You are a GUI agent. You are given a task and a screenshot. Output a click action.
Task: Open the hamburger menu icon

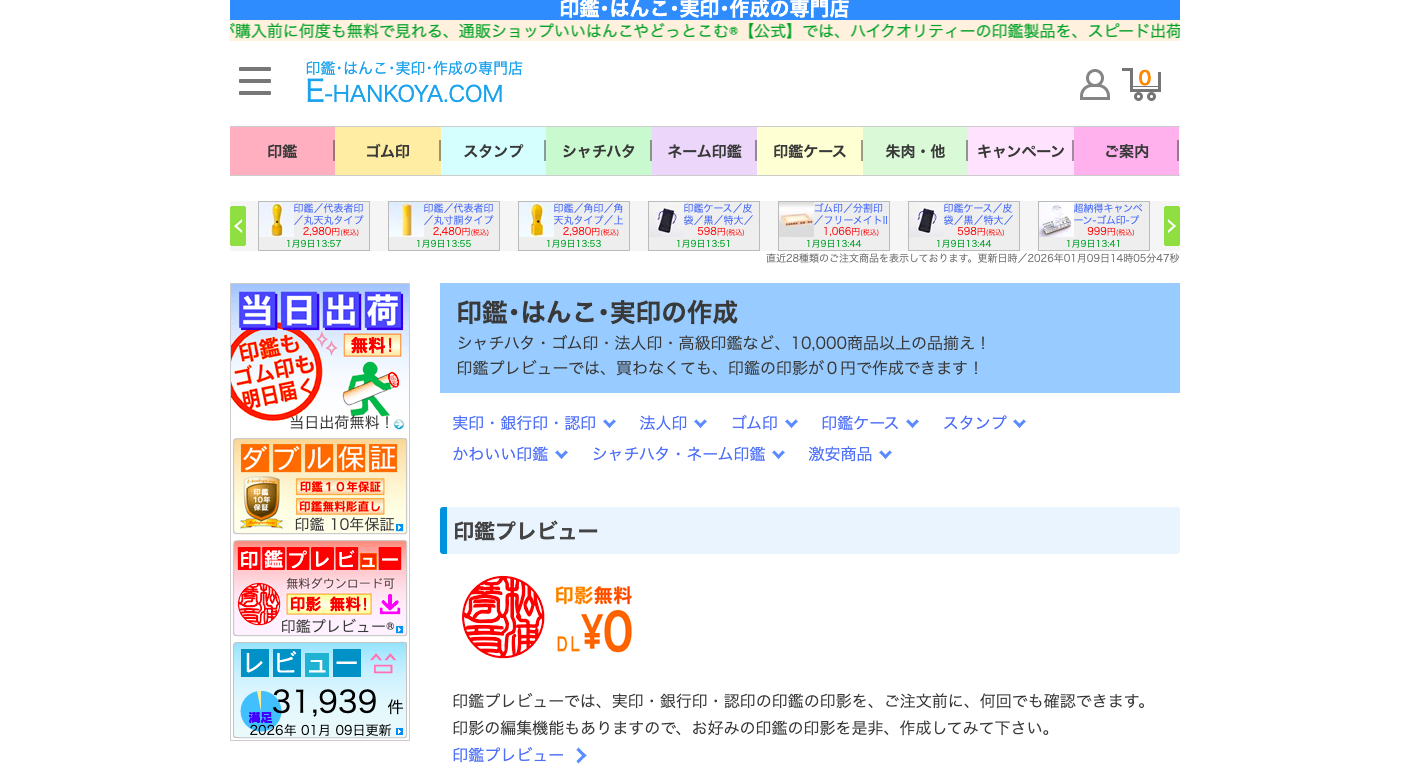(255, 81)
